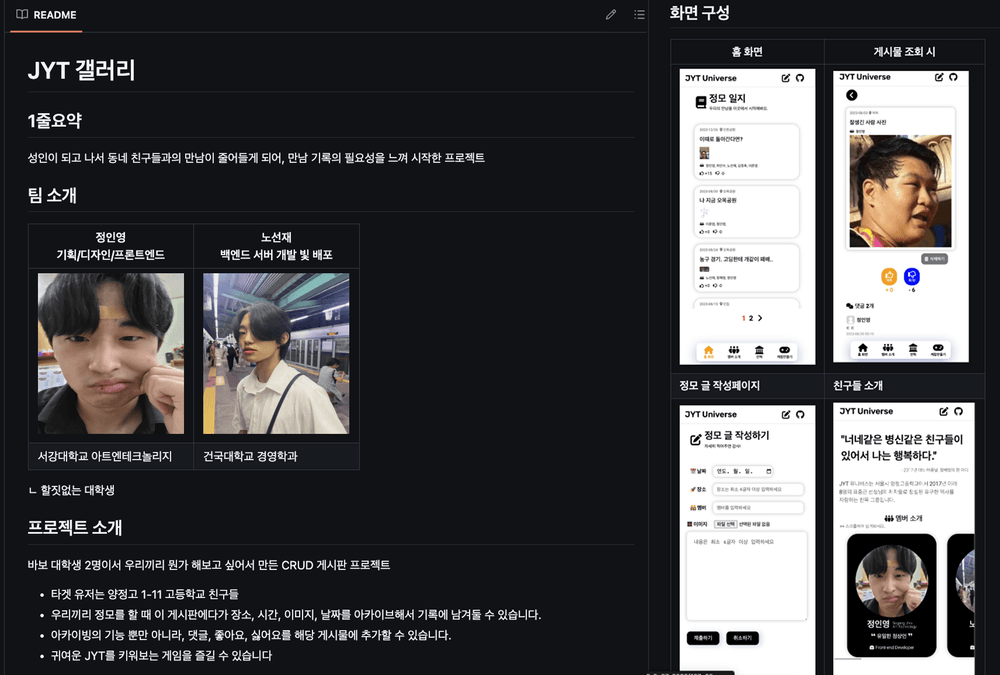Tap the rightmost 게임만들기 icon in the bottom nav

[783, 349]
